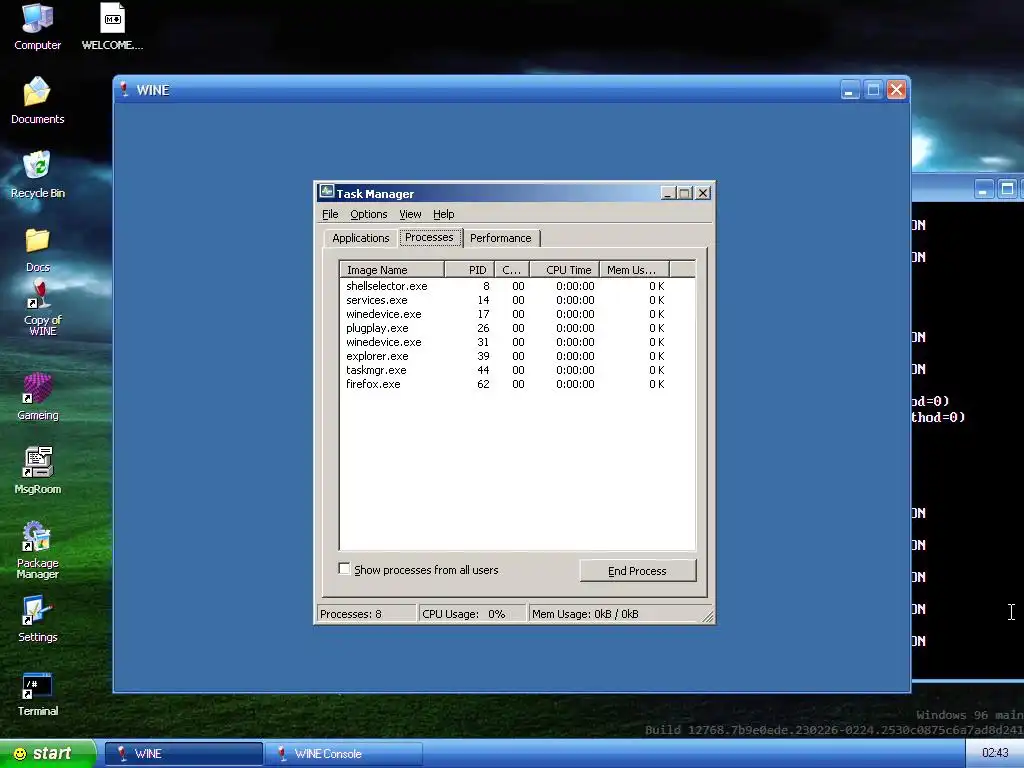This screenshot has height=768, width=1024.
Task: Click the start button on taskbar
Action: [x=47, y=754]
